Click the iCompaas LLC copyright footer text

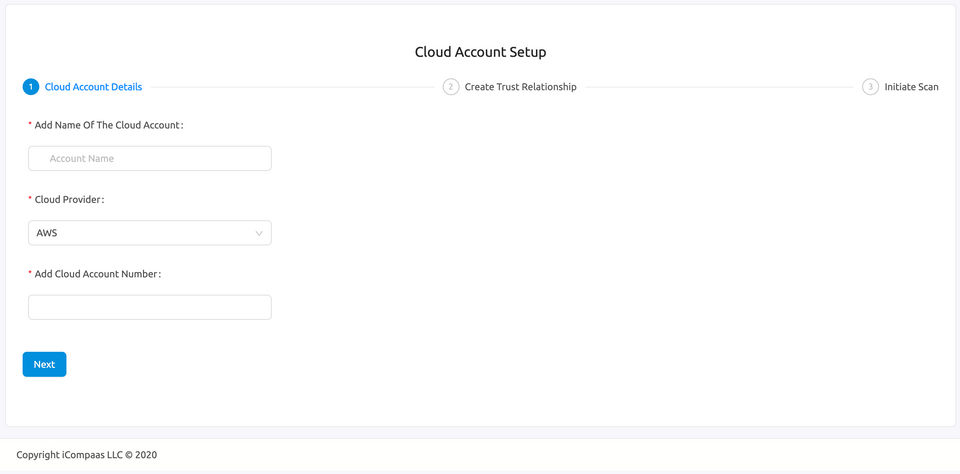[x=86, y=454]
